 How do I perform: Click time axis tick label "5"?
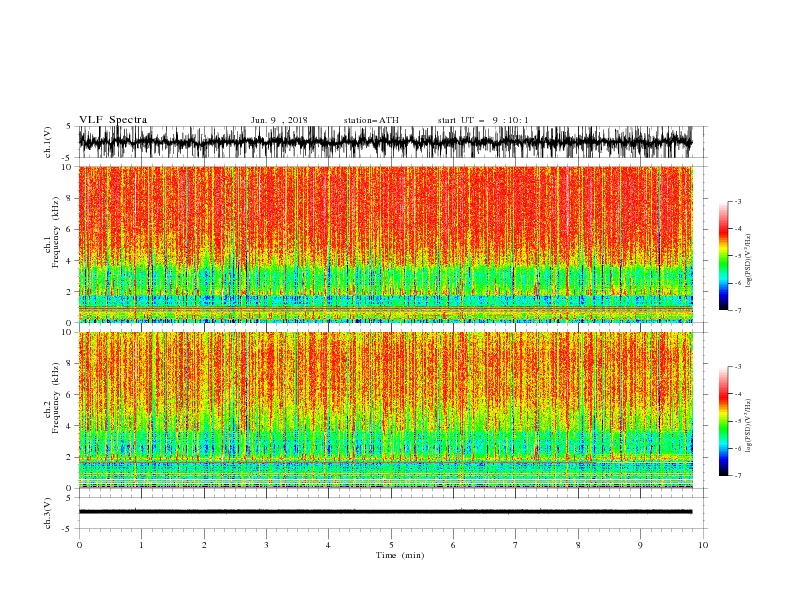tap(391, 545)
